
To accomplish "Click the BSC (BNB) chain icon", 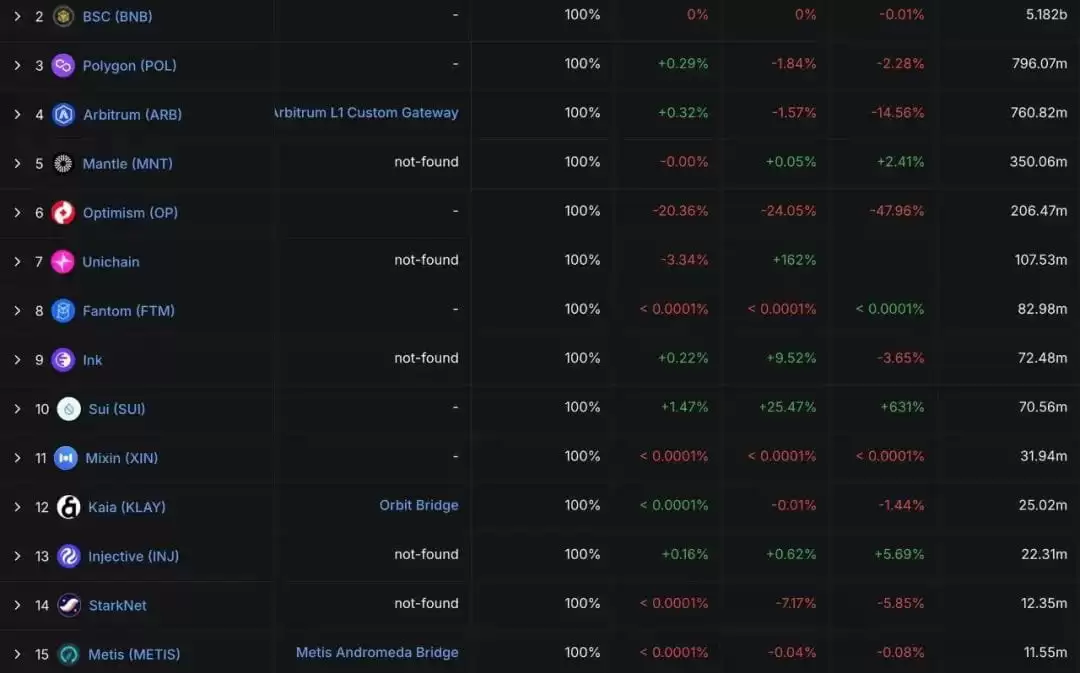I will click(63, 16).
